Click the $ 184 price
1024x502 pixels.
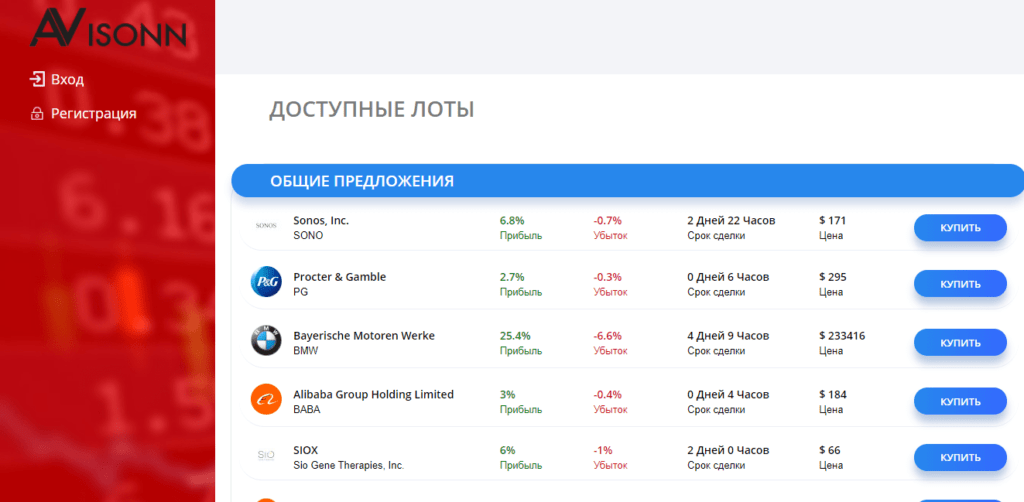tap(833, 394)
